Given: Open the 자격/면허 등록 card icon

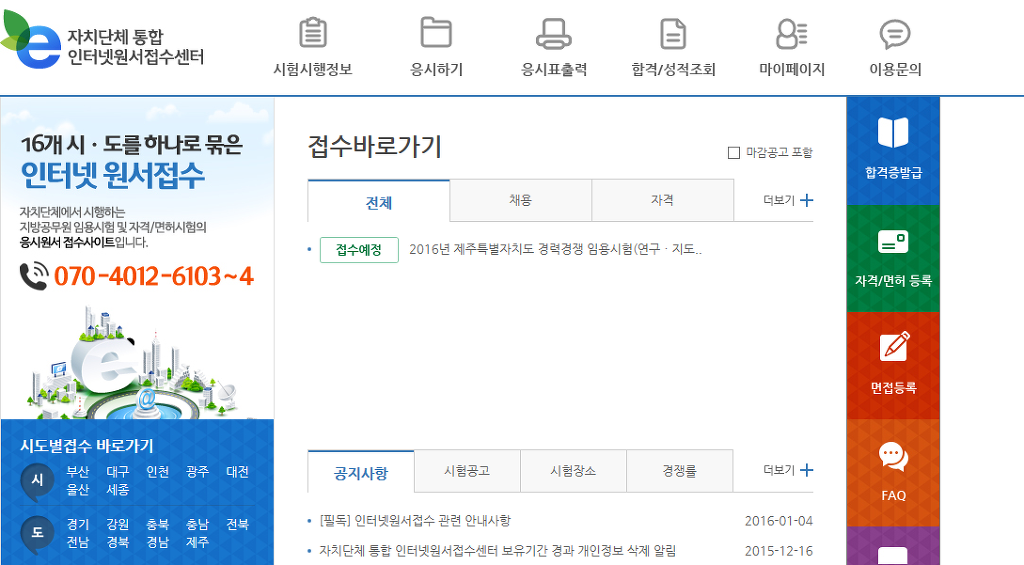Looking at the screenshot, I should pyautogui.click(x=893, y=242).
